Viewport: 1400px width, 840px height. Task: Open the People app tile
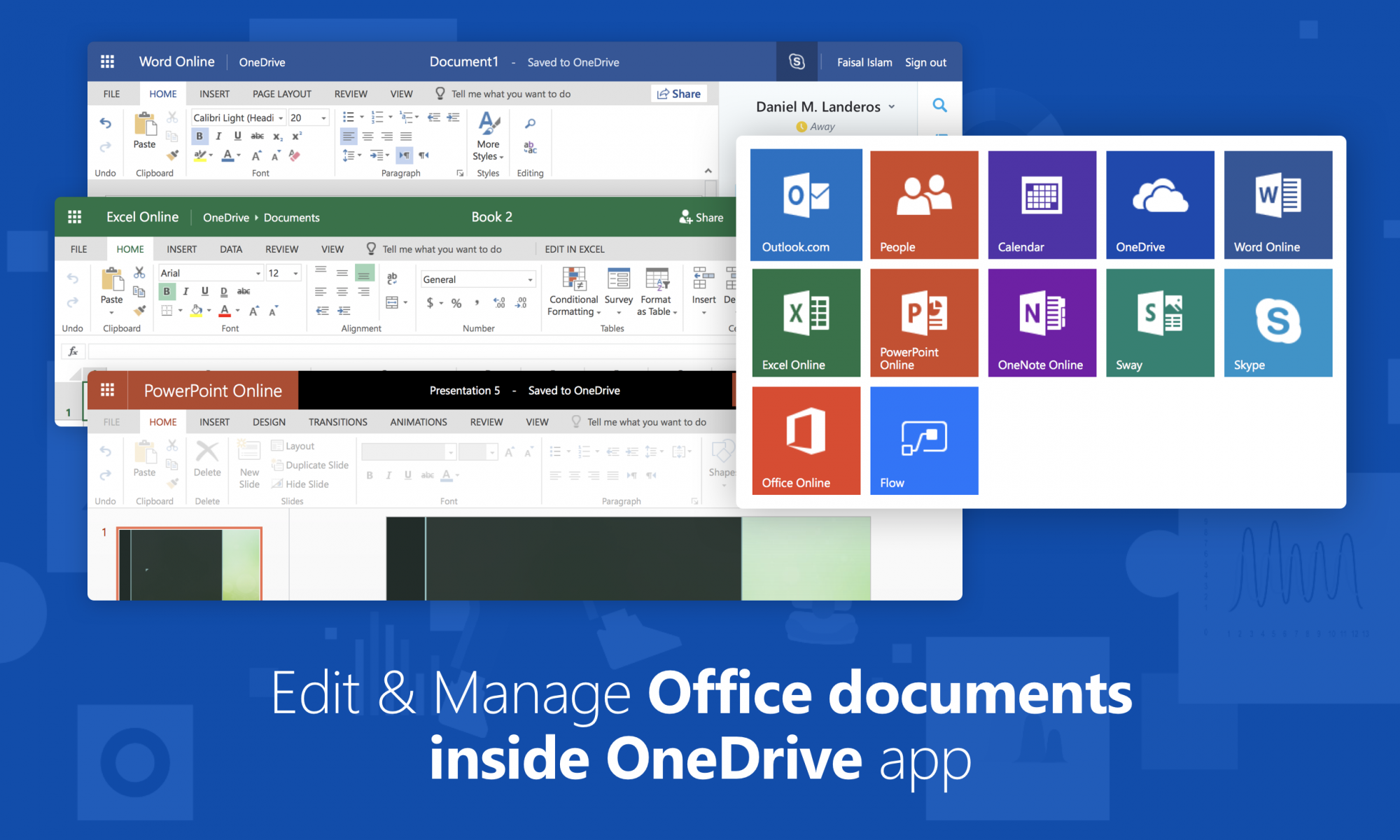(924, 204)
